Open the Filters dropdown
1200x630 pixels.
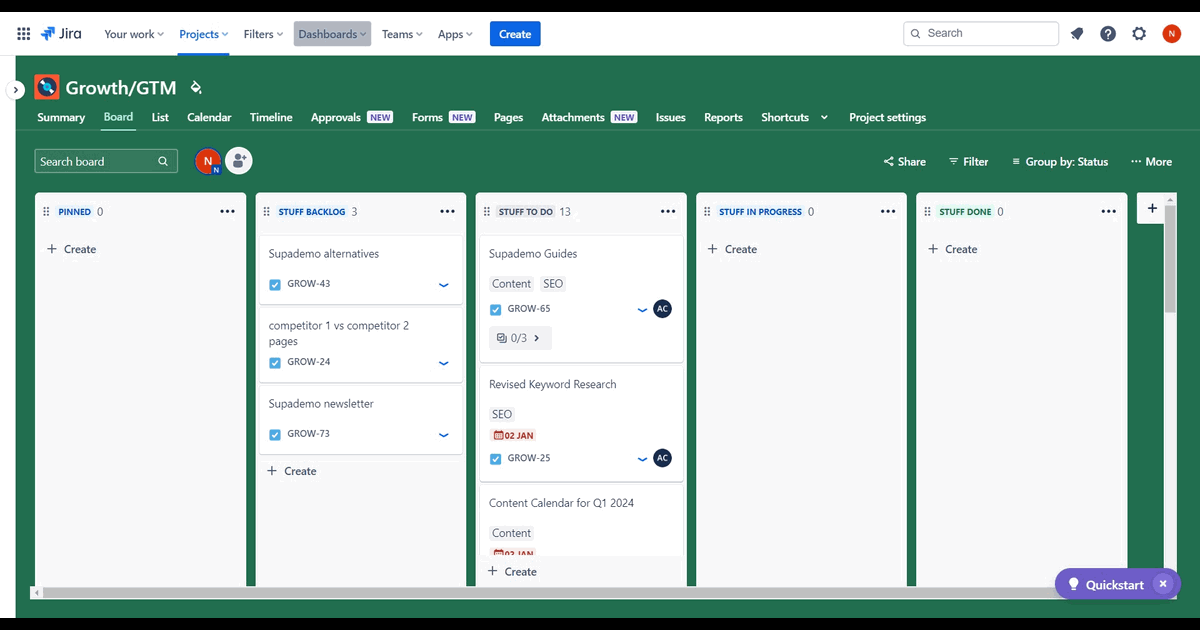pyautogui.click(x=264, y=34)
